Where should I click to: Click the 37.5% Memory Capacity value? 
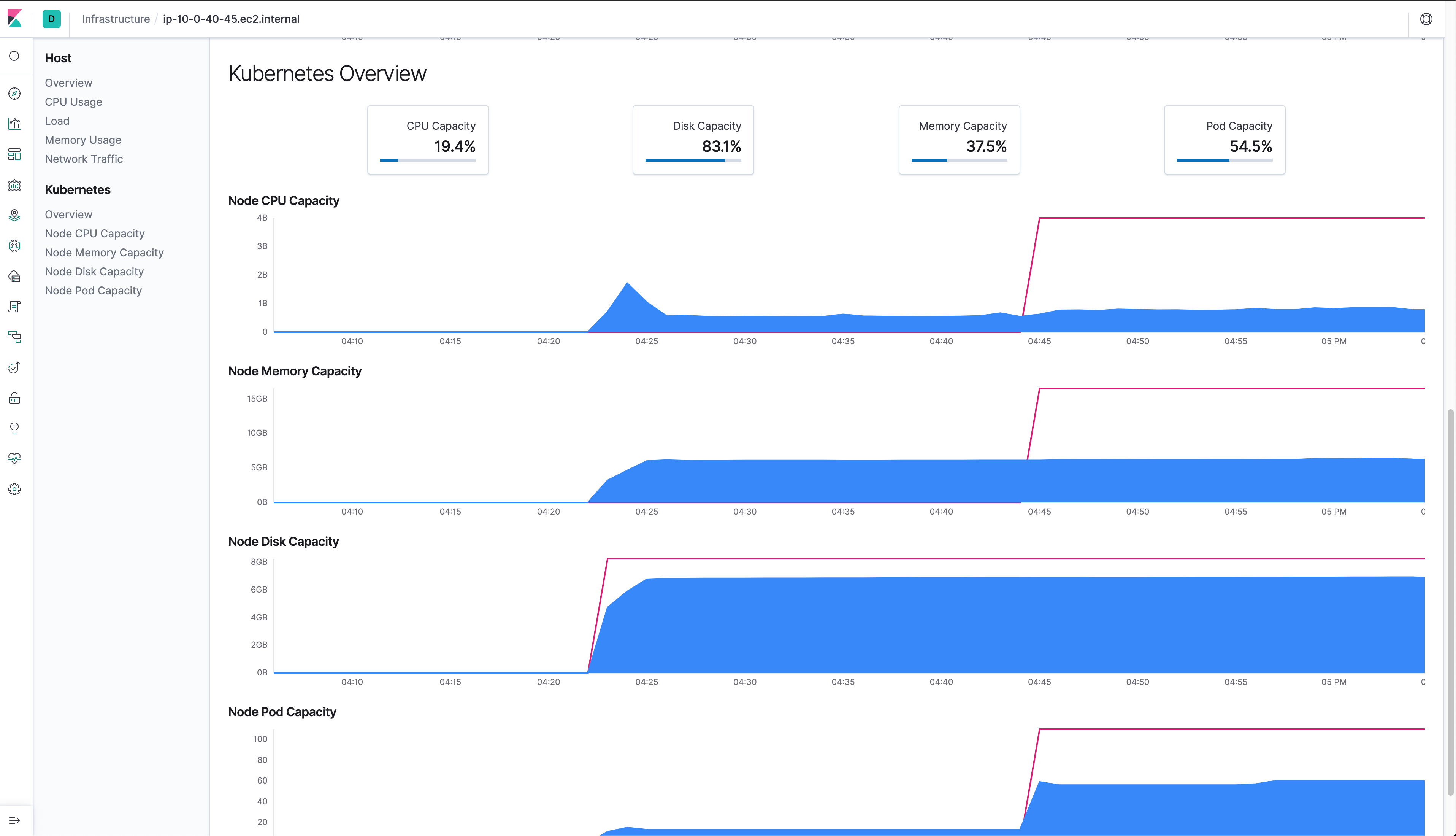pyautogui.click(x=986, y=146)
